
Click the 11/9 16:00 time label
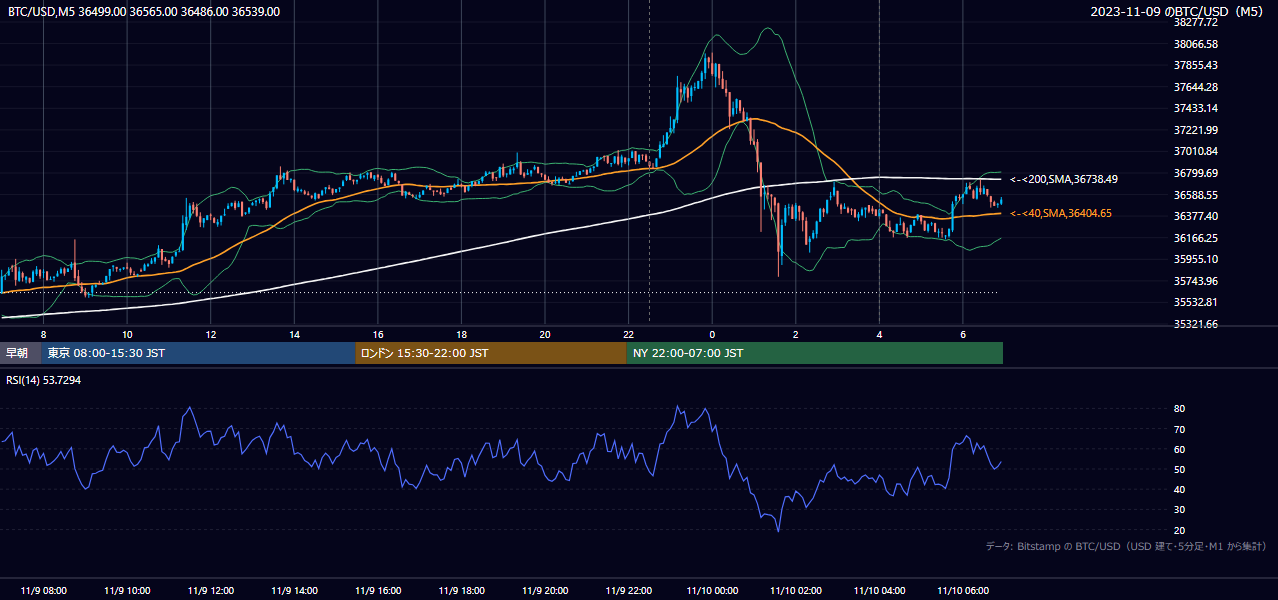pos(377,590)
